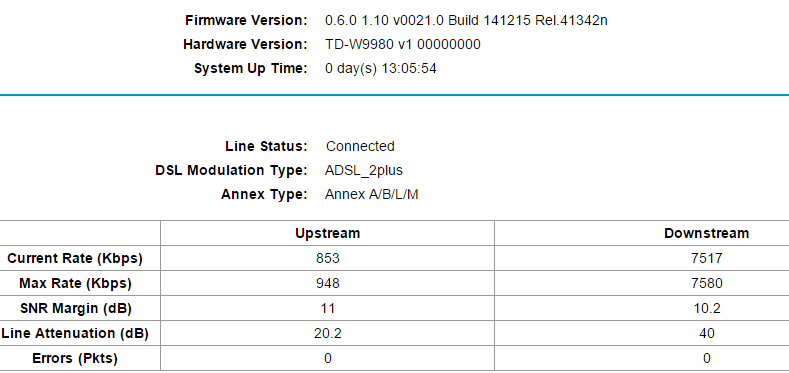Screen dimensions: 789x373
Task: Click the downstream SNR margin 10.2
Action: click(706, 309)
